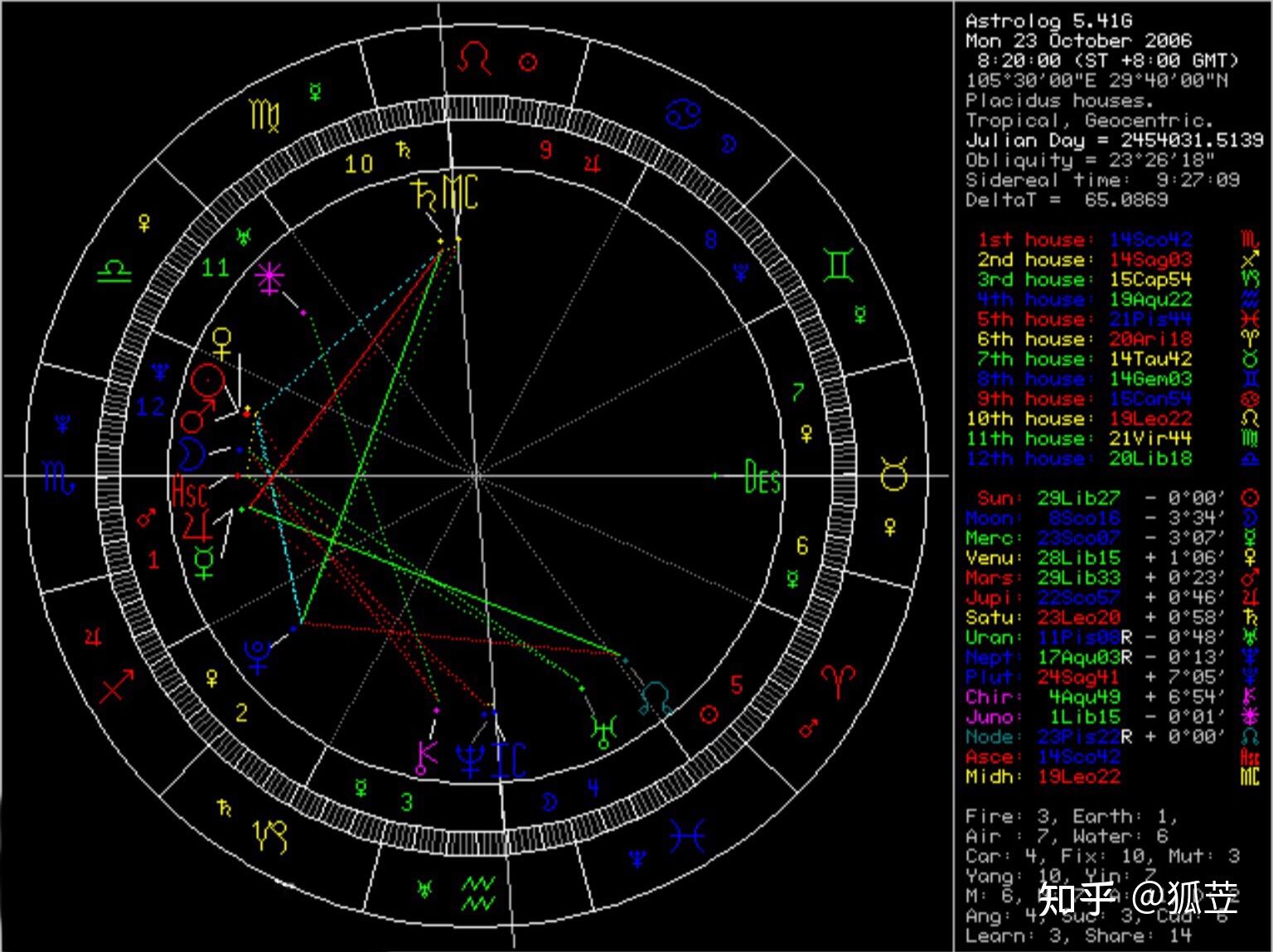This screenshot has height=952, width=1273.
Task: Click the large green Mercury glyph inside chart
Action: coord(204,562)
